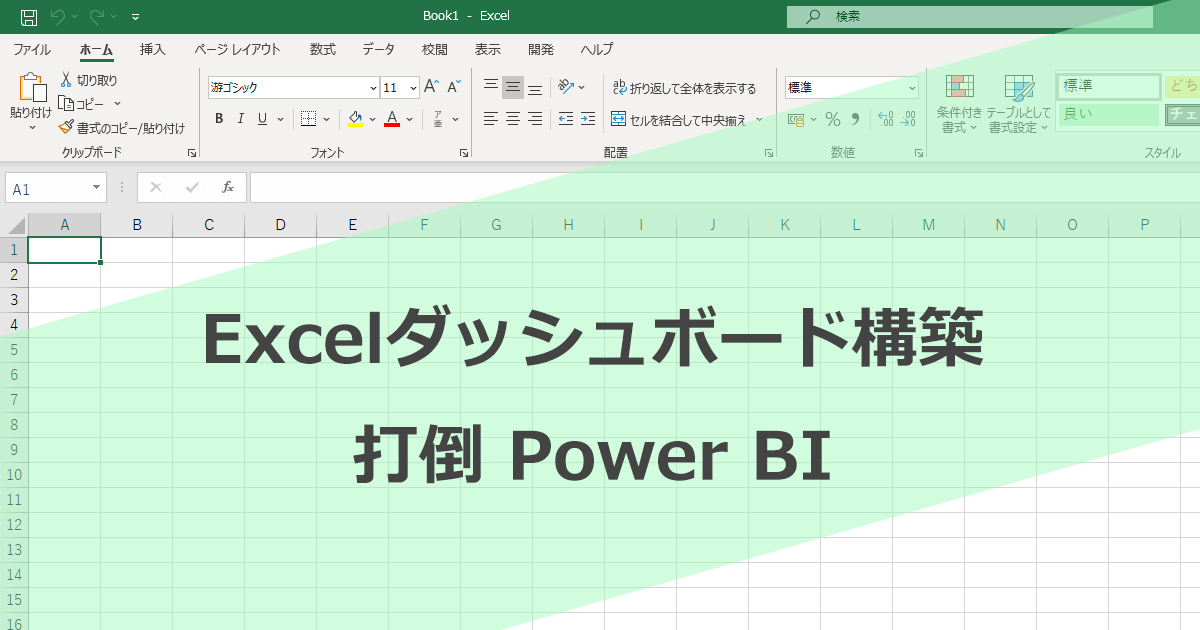Open the Customize Quick Access Toolbar menu
This screenshot has width=1200, height=630.
point(136,17)
